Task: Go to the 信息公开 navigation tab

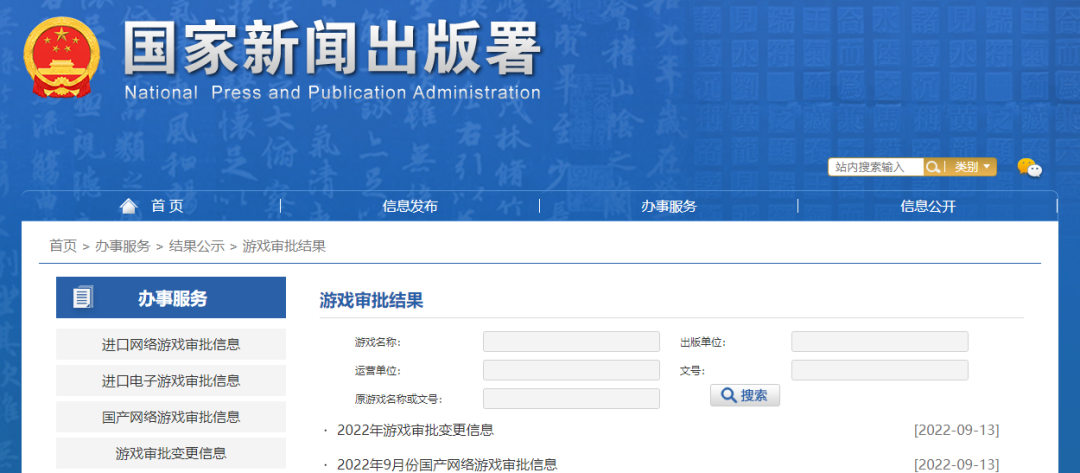Action: (927, 206)
